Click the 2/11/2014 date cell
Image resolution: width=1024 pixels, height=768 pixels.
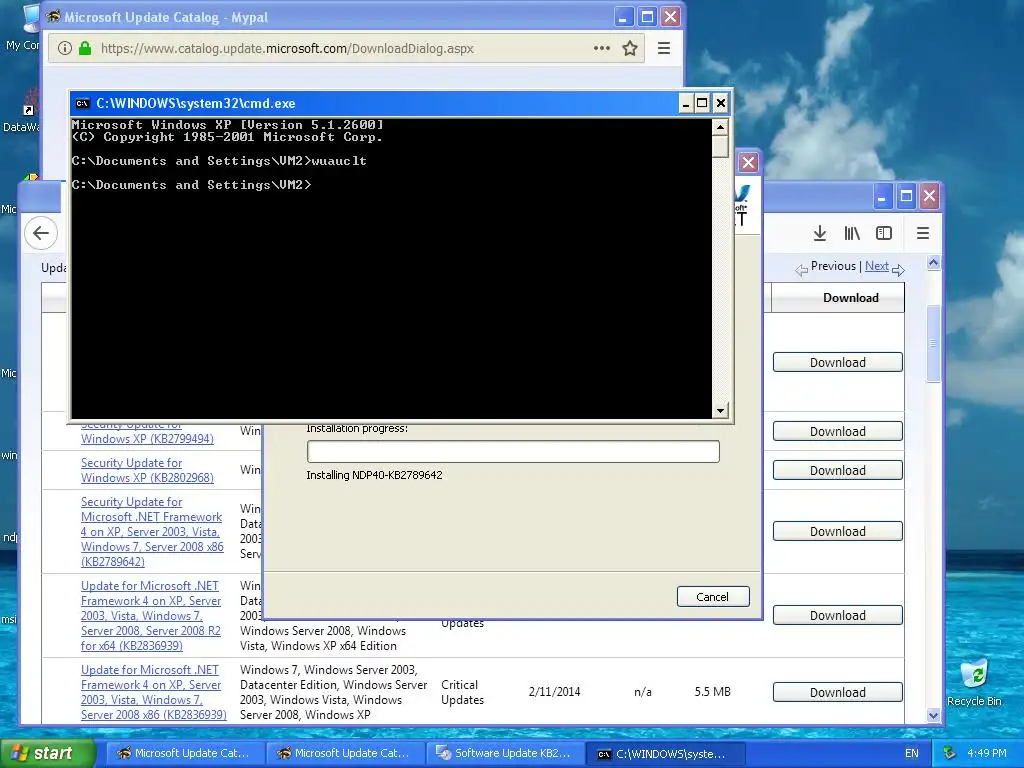click(x=554, y=692)
